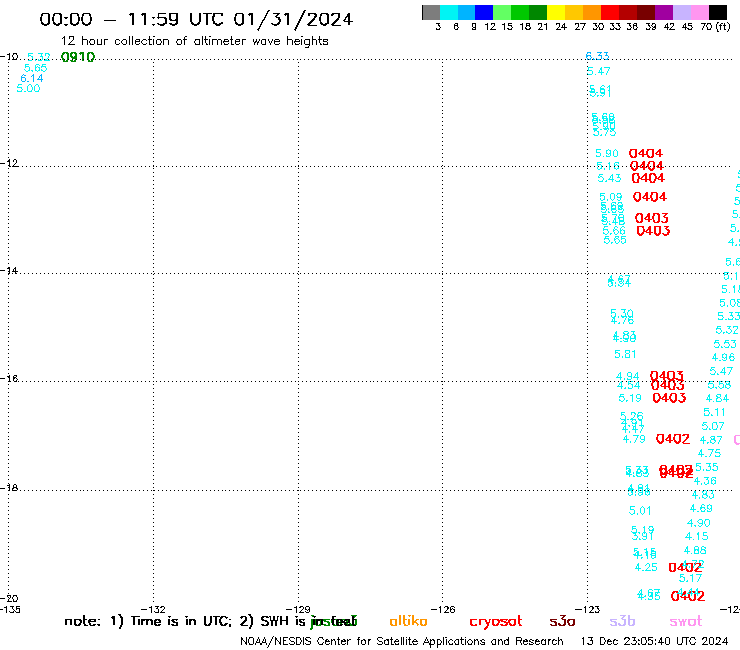Click the "-18" latitude axis label

[x=9, y=488]
